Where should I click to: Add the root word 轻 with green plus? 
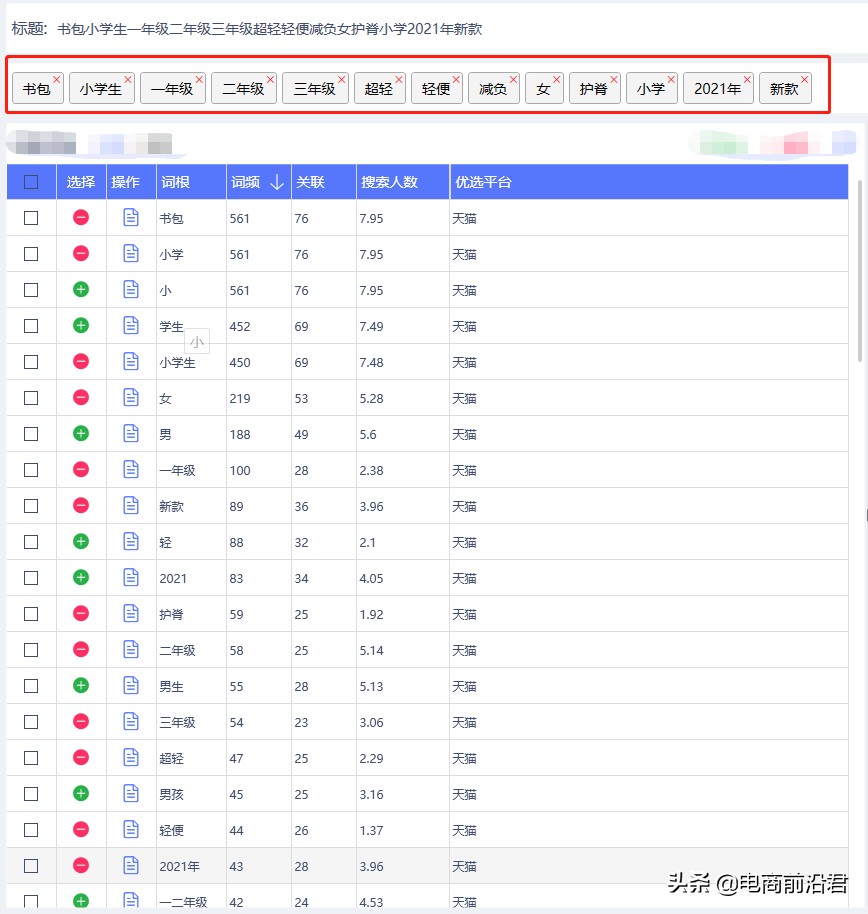pyautogui.click(x=81, y=542)
